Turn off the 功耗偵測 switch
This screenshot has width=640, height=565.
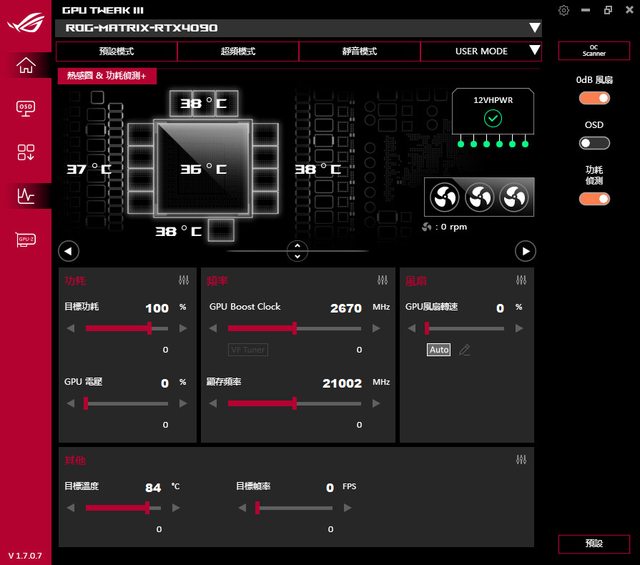[594, 198]
